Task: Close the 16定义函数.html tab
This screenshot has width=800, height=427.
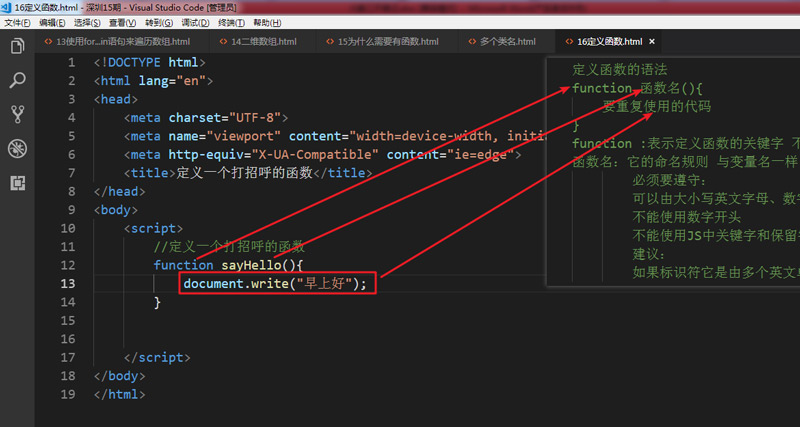Action: [x=652, y=42]
